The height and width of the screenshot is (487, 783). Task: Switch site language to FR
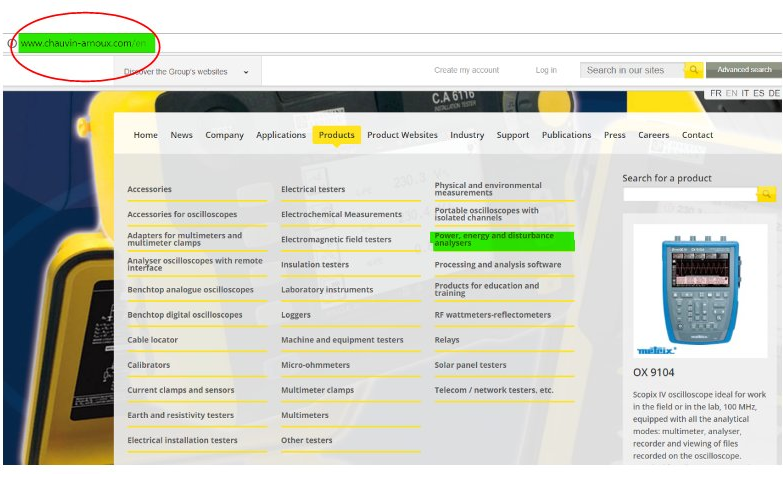pyautogui.click(x=715, y=93)
